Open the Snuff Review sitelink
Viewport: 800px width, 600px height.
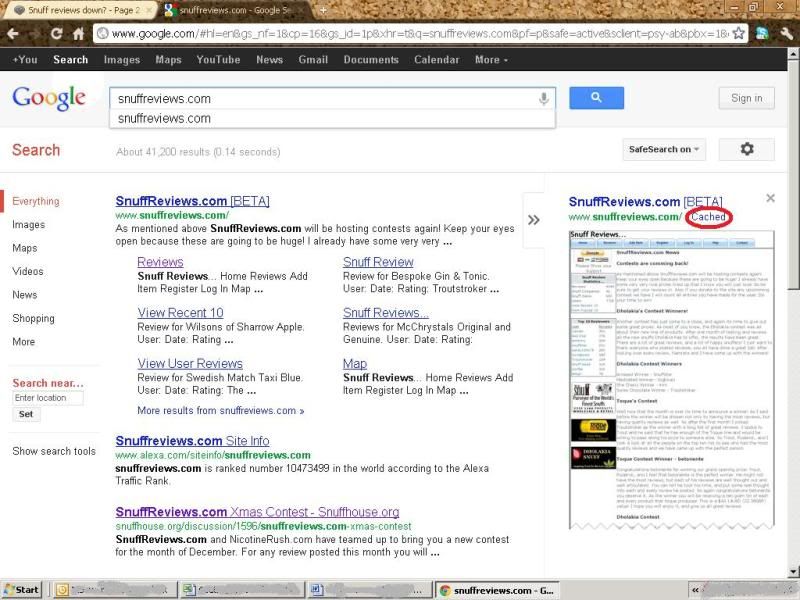[x=378, y=262]
